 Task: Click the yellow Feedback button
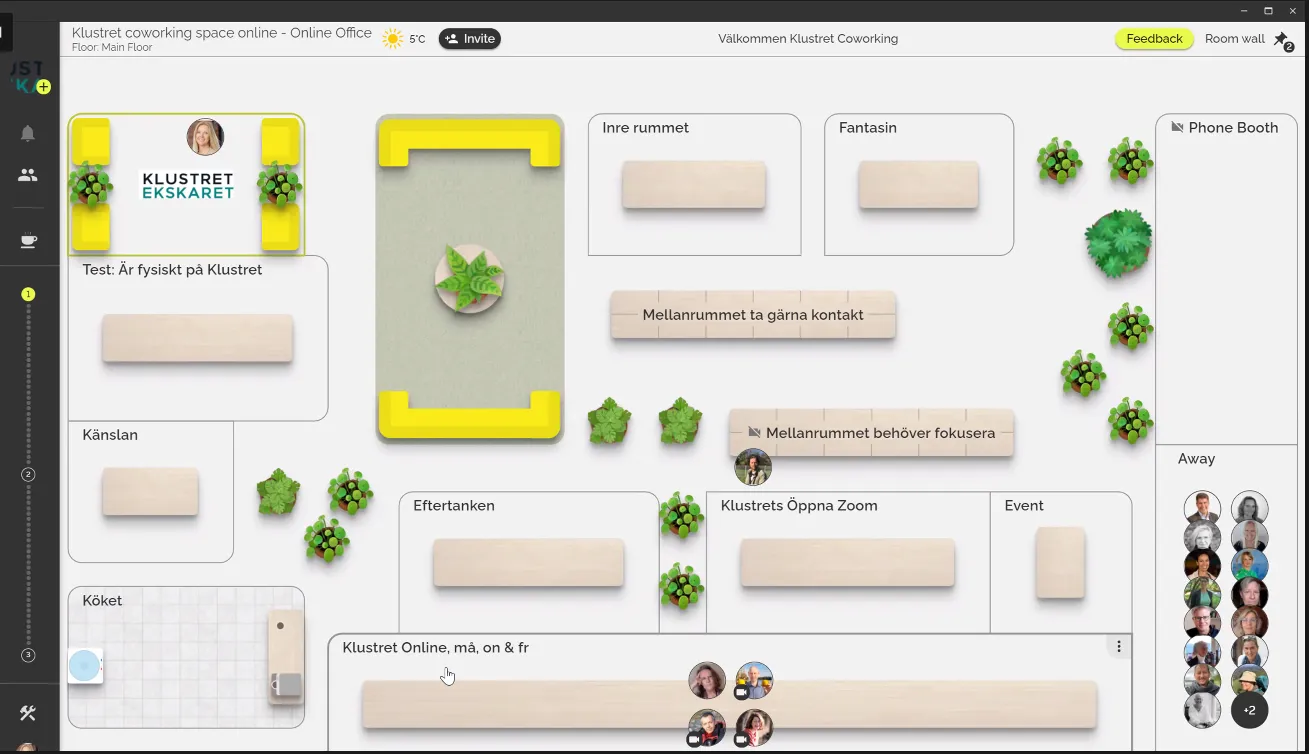point(1154,38)
